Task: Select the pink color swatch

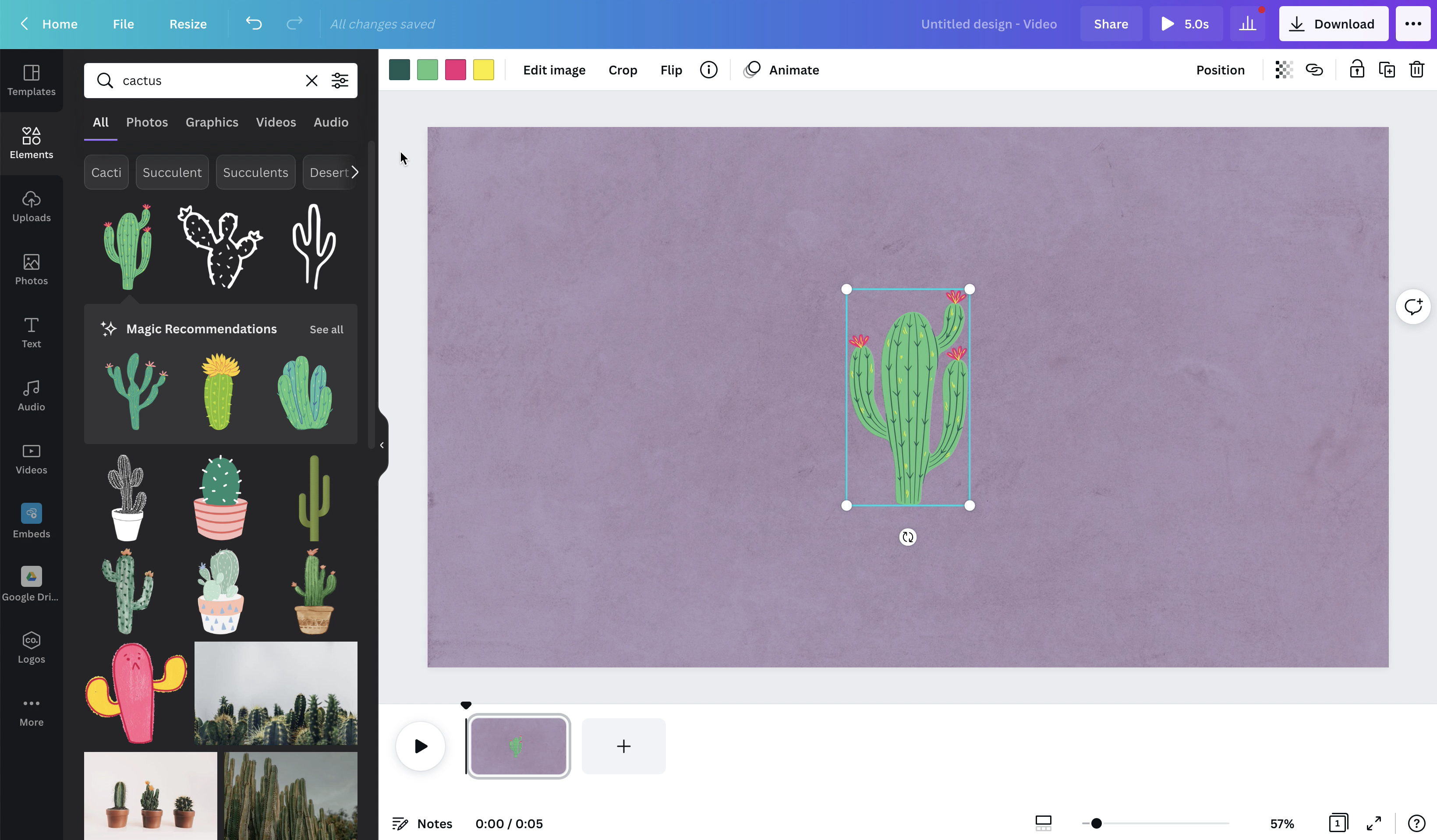Action: tap(455, 70)
